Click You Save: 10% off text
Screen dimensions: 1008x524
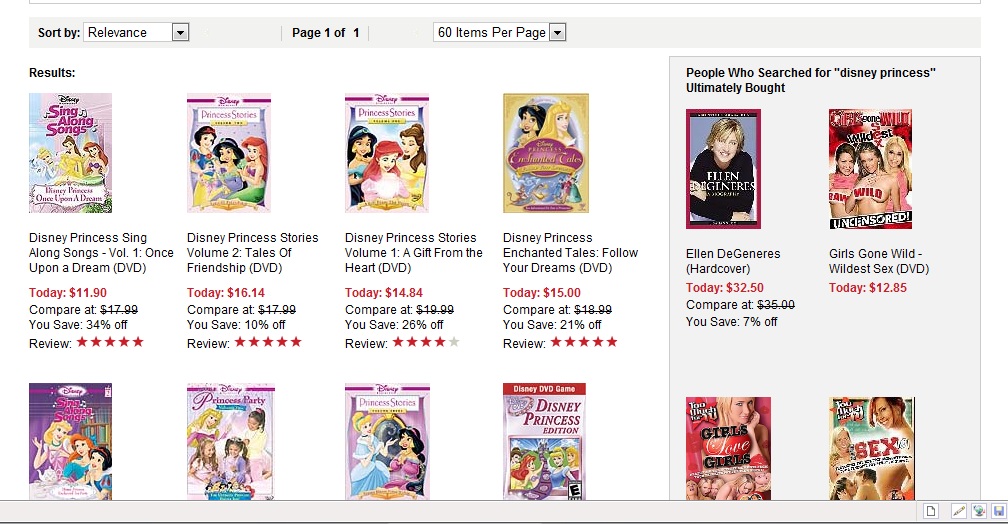(236, 325)
